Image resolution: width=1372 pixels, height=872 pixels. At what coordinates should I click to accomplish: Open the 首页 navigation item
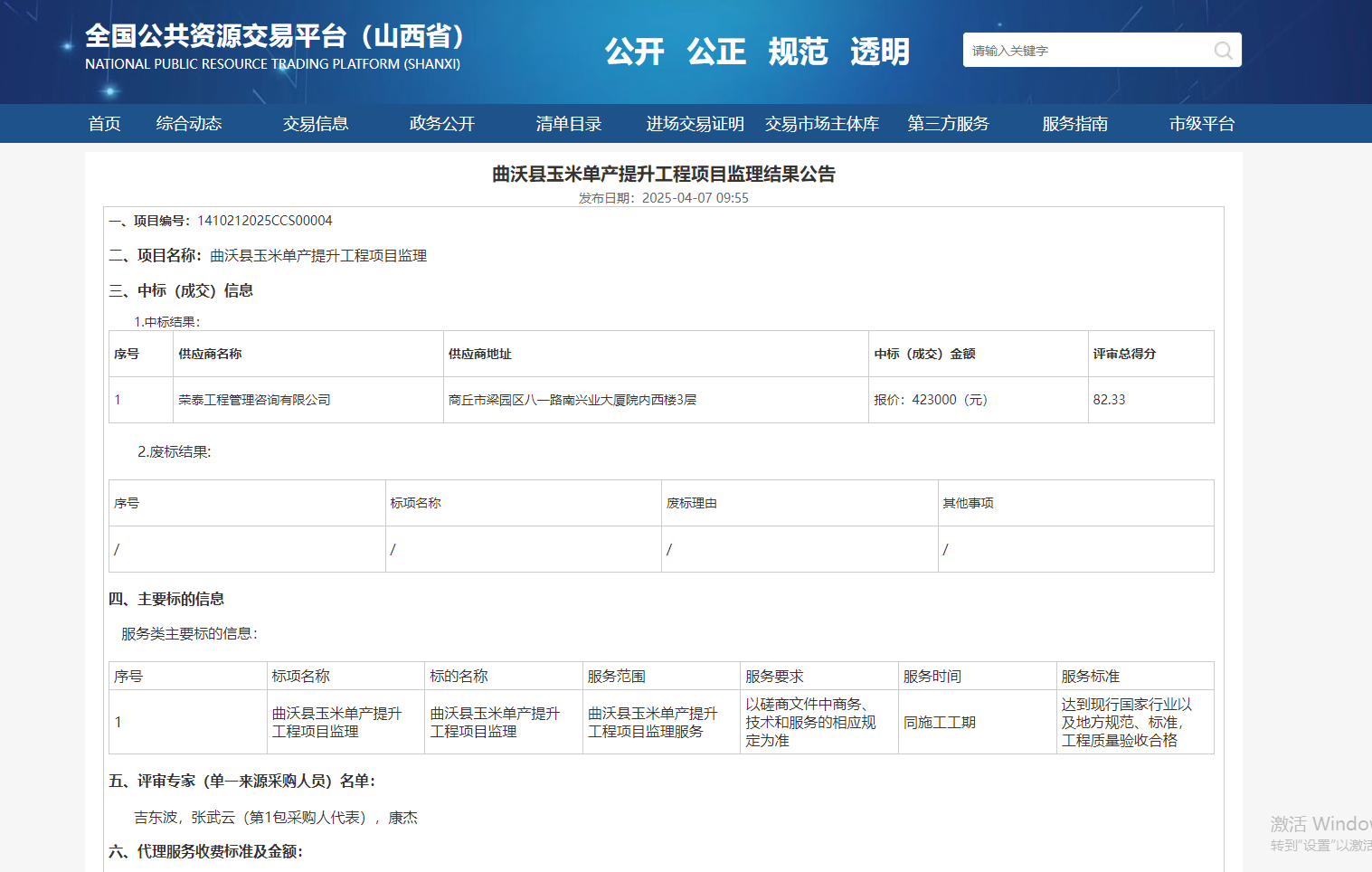[104, 124]
